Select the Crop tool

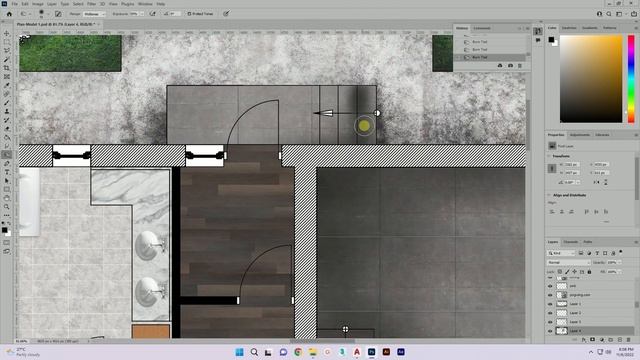(x=7, y=68)
